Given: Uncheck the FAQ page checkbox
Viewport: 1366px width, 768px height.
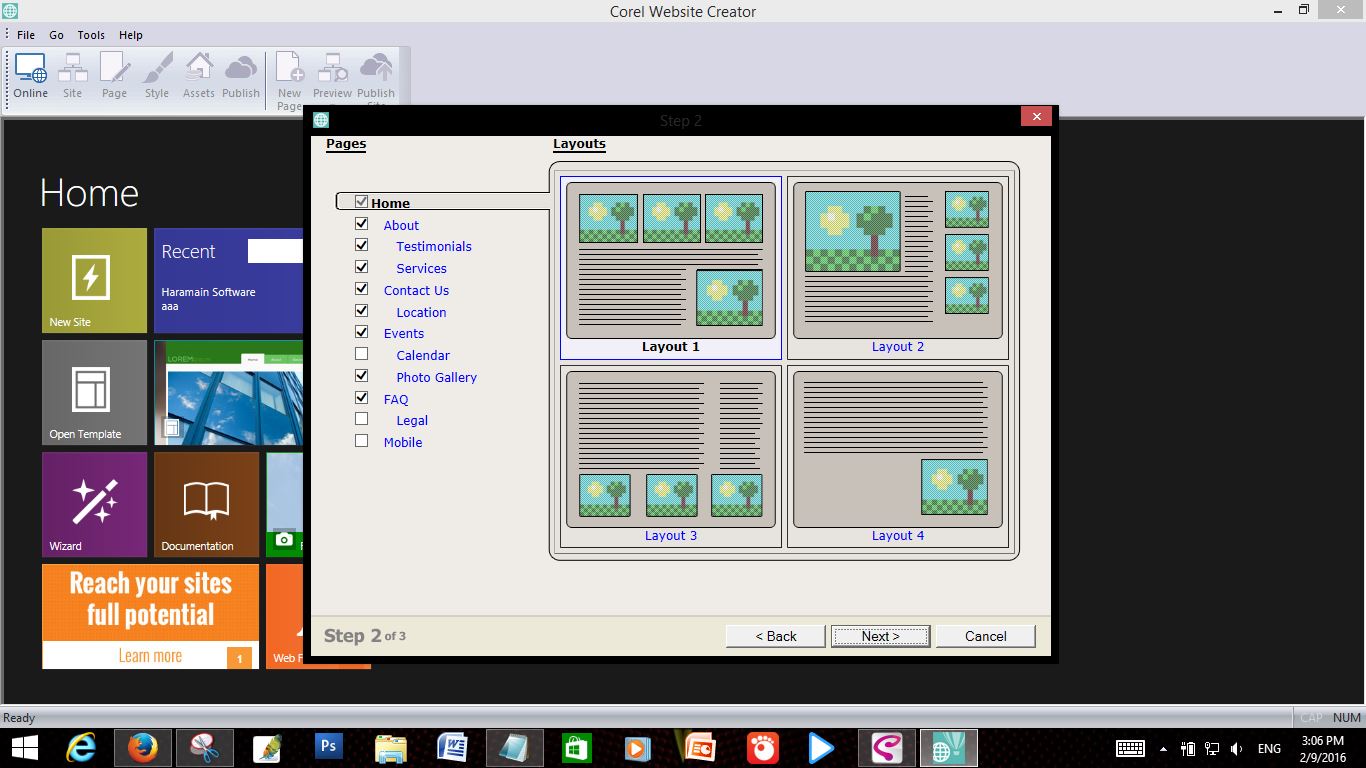Looking at the screenshot, I should tap(362, 398).
